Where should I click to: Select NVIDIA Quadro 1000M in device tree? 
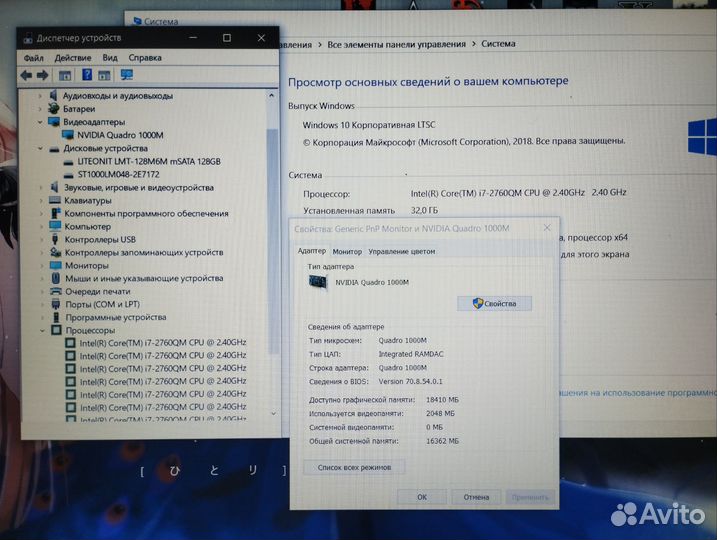pyautogui.click(x=120, y=135)
